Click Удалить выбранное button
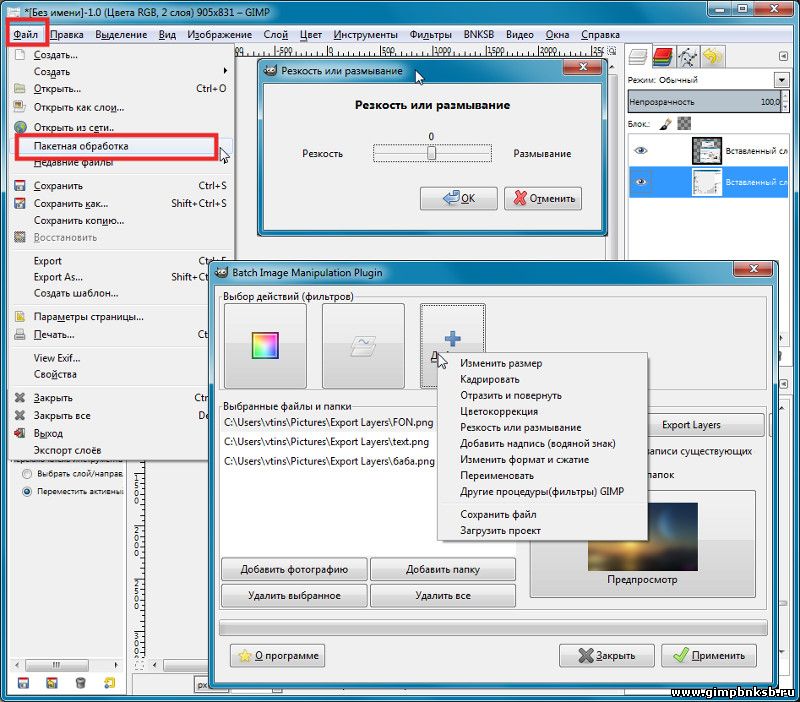The image size is (800, 702). tap(294, 595)
